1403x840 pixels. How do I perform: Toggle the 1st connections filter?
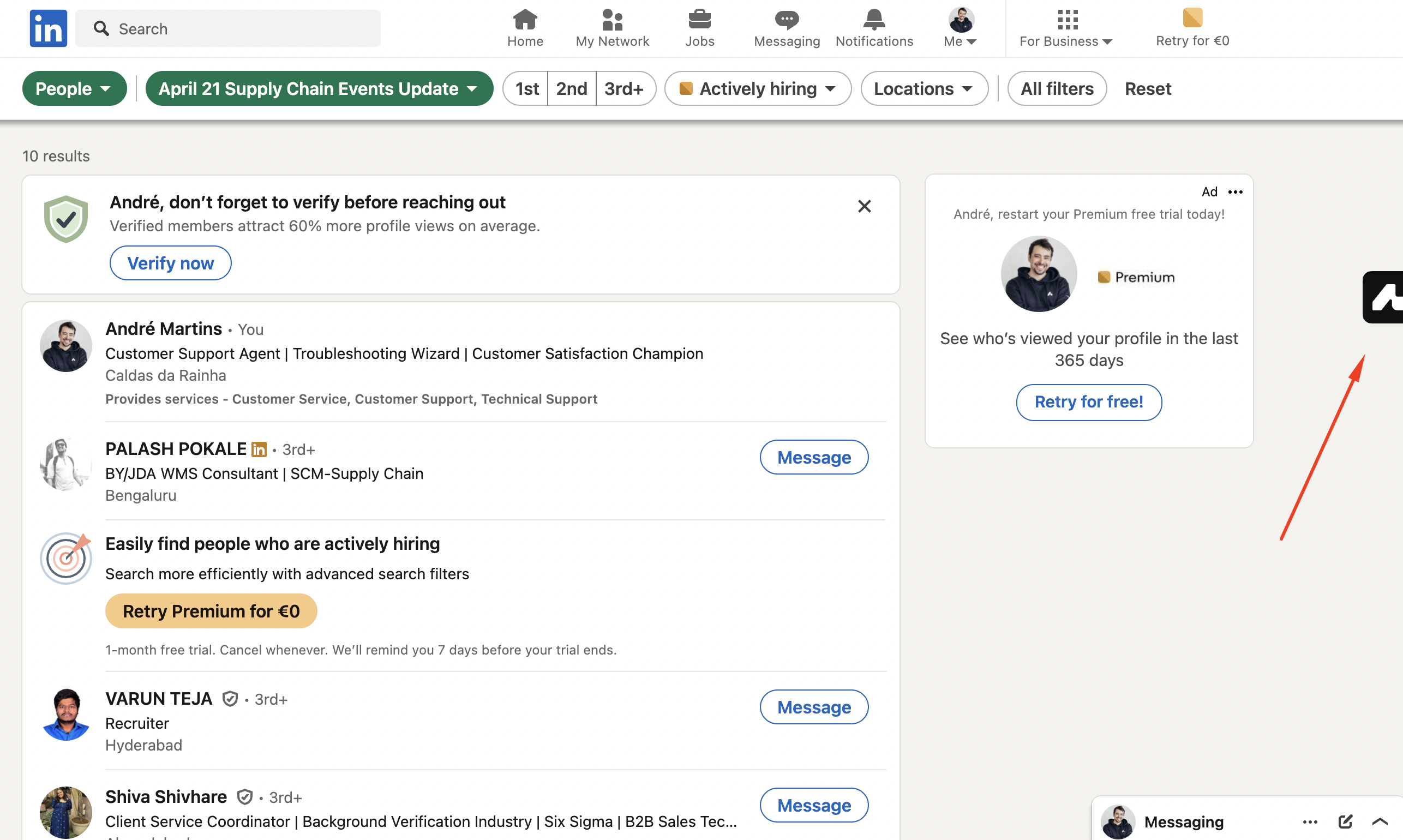pos(526,88)
